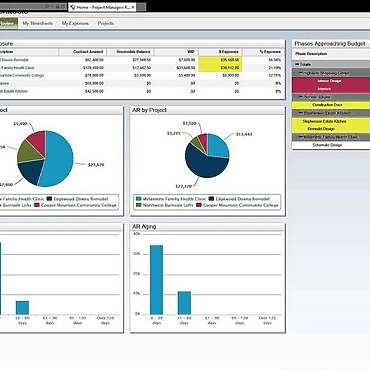Image resolution: width=370 pixels, height=370 pixels.
Task: Click the 56.36% exposure value
Action: tap(275, 60)
